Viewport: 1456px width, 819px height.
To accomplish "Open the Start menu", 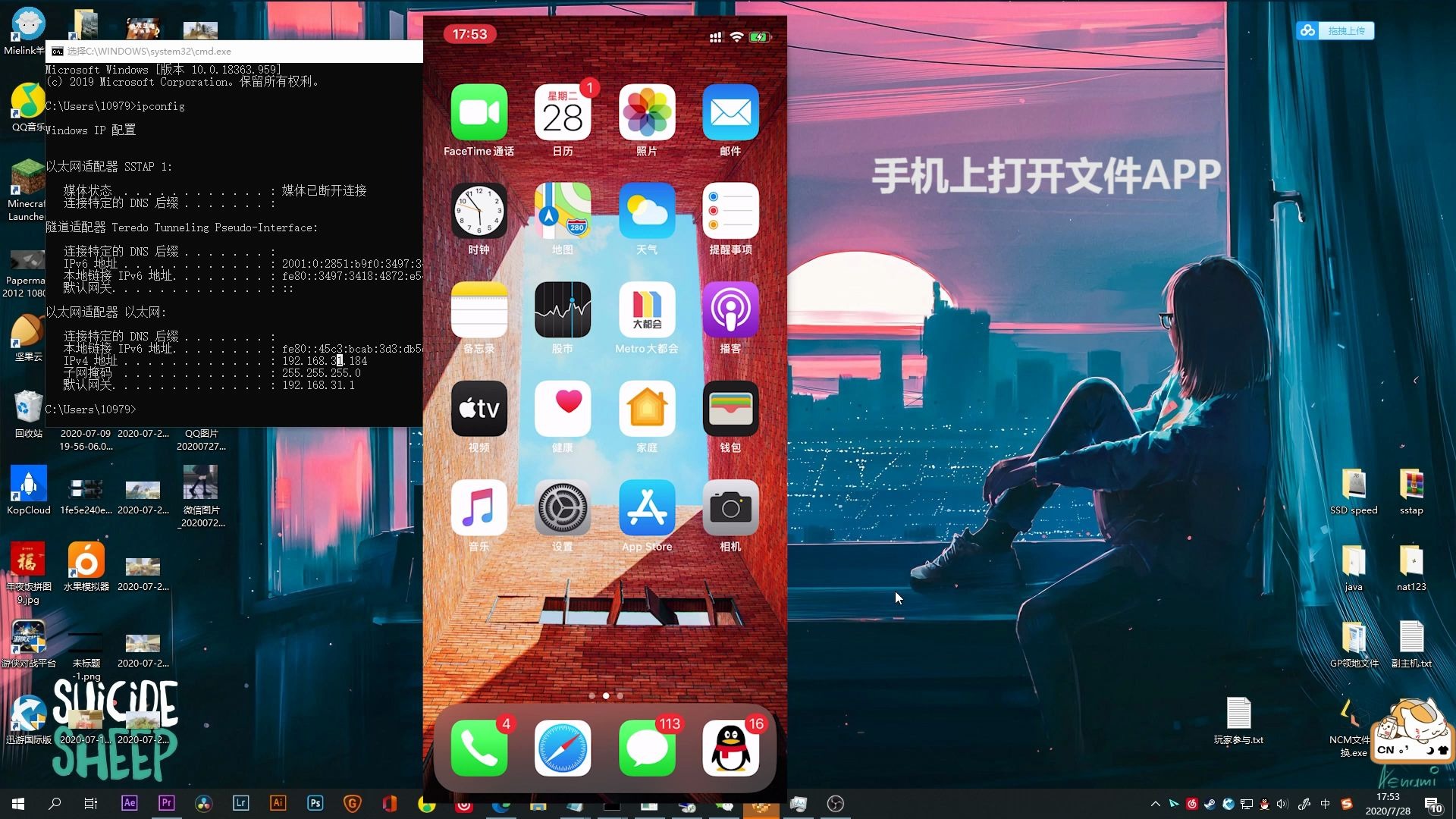I will coord(17,803).
